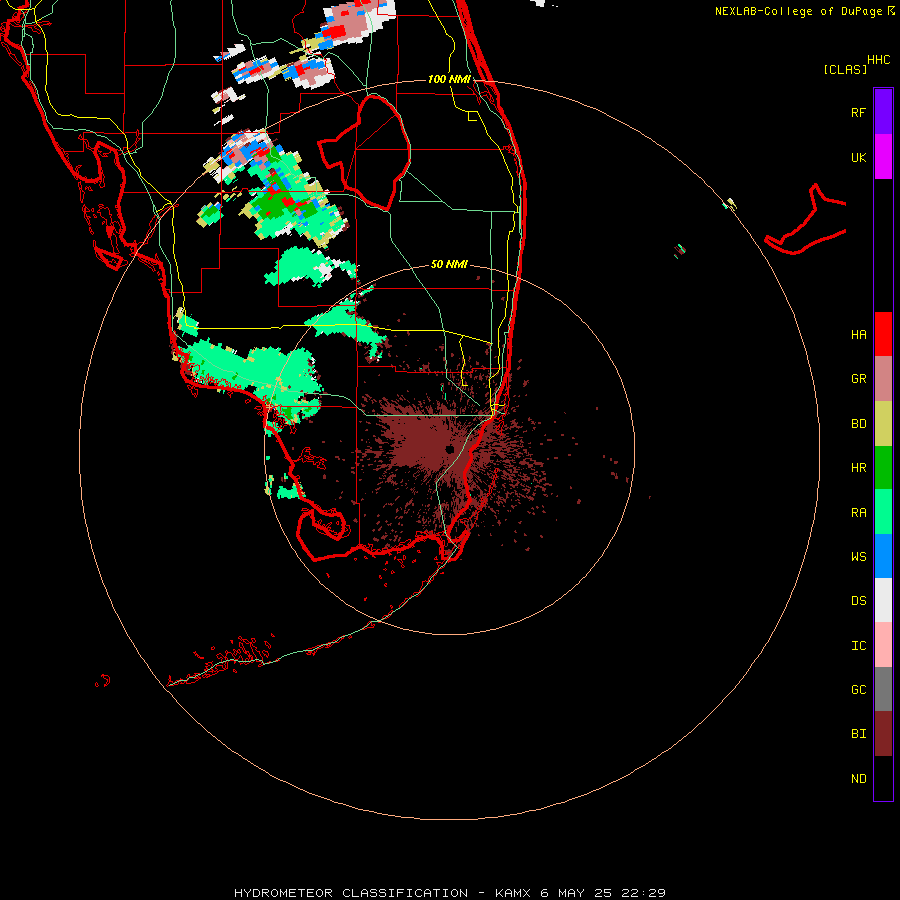Viewport: 900px width, 900px height.
Task: Click the purple RF color swatch
Action: (x=883, y=112)
